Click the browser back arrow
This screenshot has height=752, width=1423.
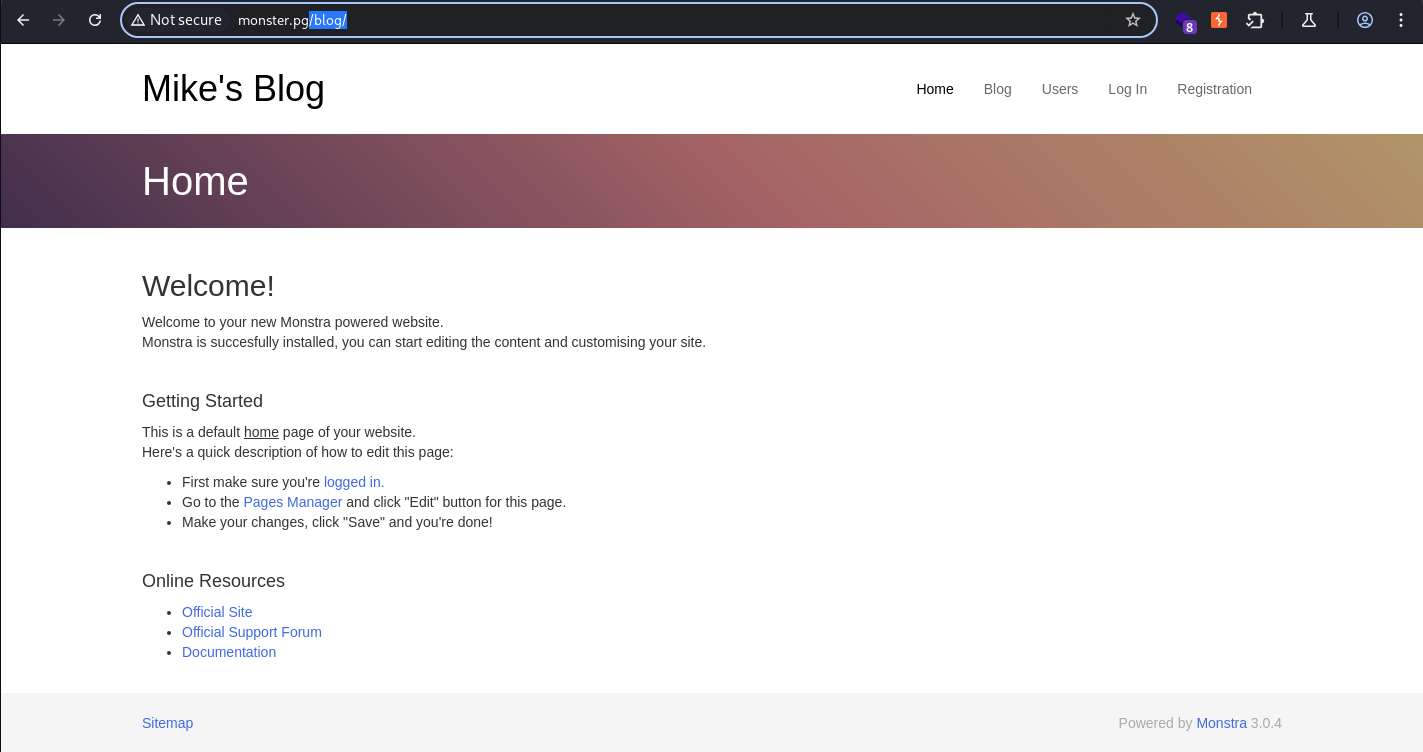click(23, 20)
